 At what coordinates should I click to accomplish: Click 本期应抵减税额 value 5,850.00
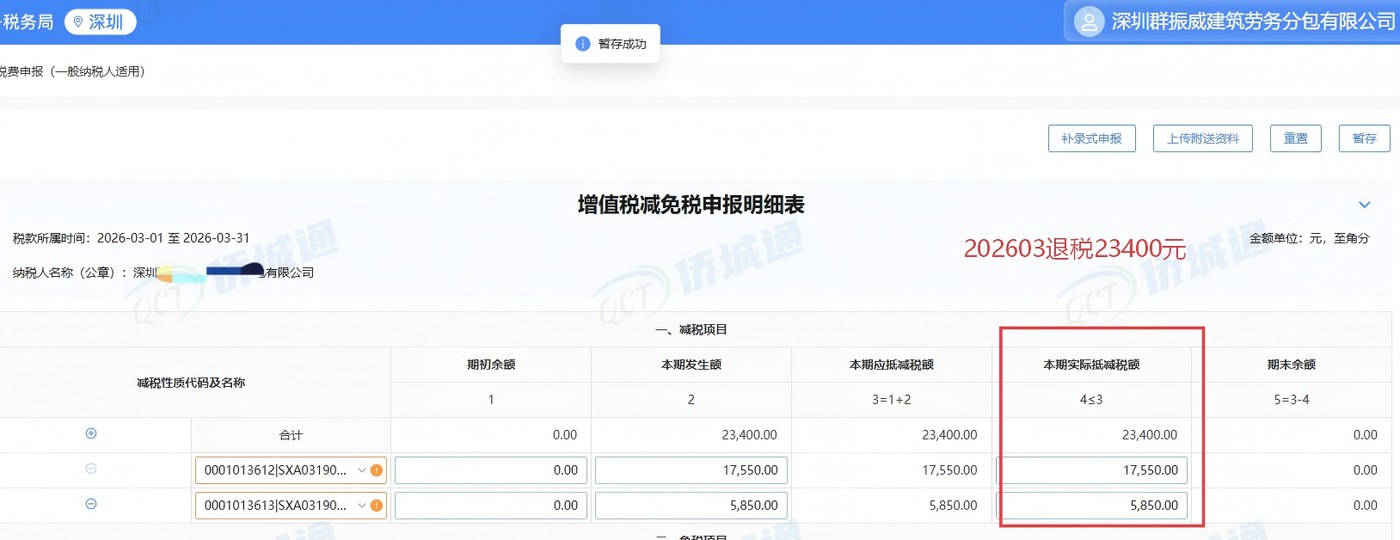[x=951, y=505]
